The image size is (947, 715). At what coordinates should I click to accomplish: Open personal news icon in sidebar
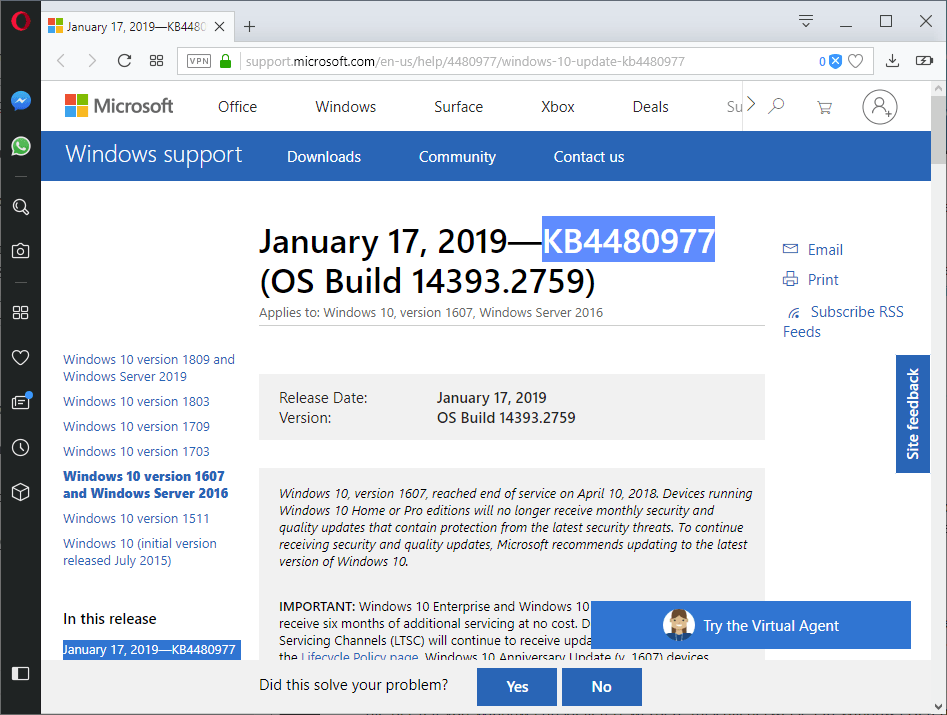pyautogui.click(x=21, y=402)
